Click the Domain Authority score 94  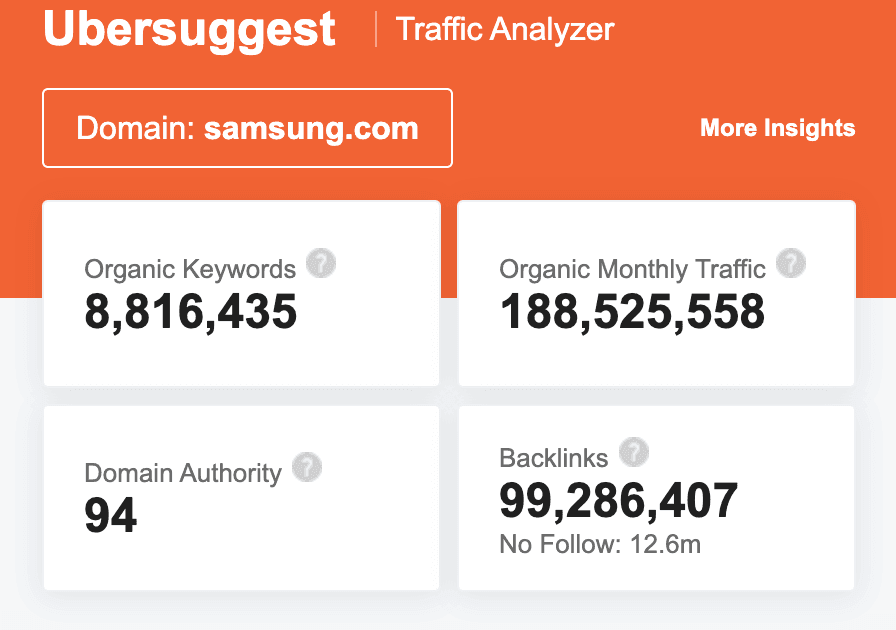tap(110, 516)
